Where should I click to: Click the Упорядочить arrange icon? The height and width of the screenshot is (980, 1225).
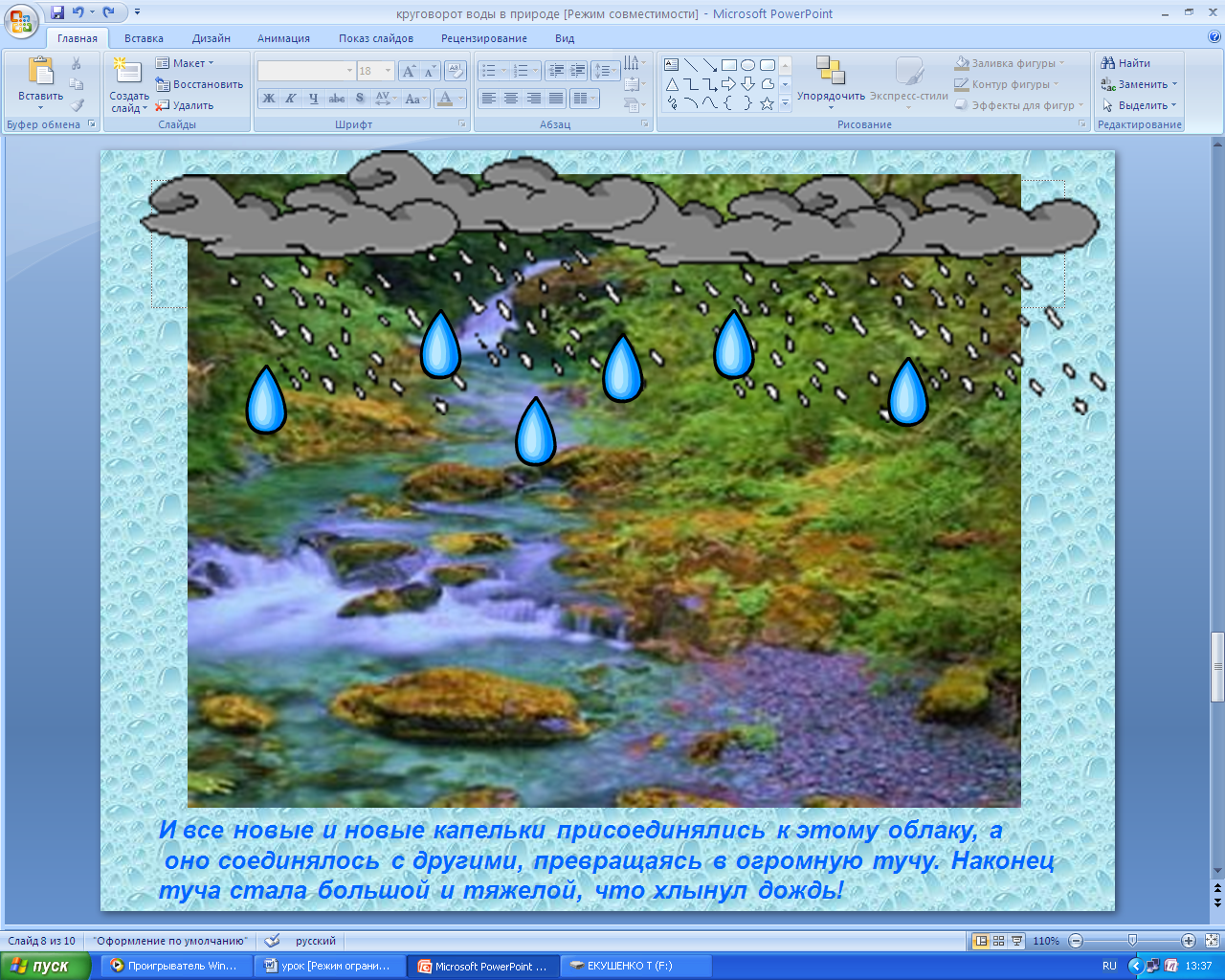coord(830,71)
